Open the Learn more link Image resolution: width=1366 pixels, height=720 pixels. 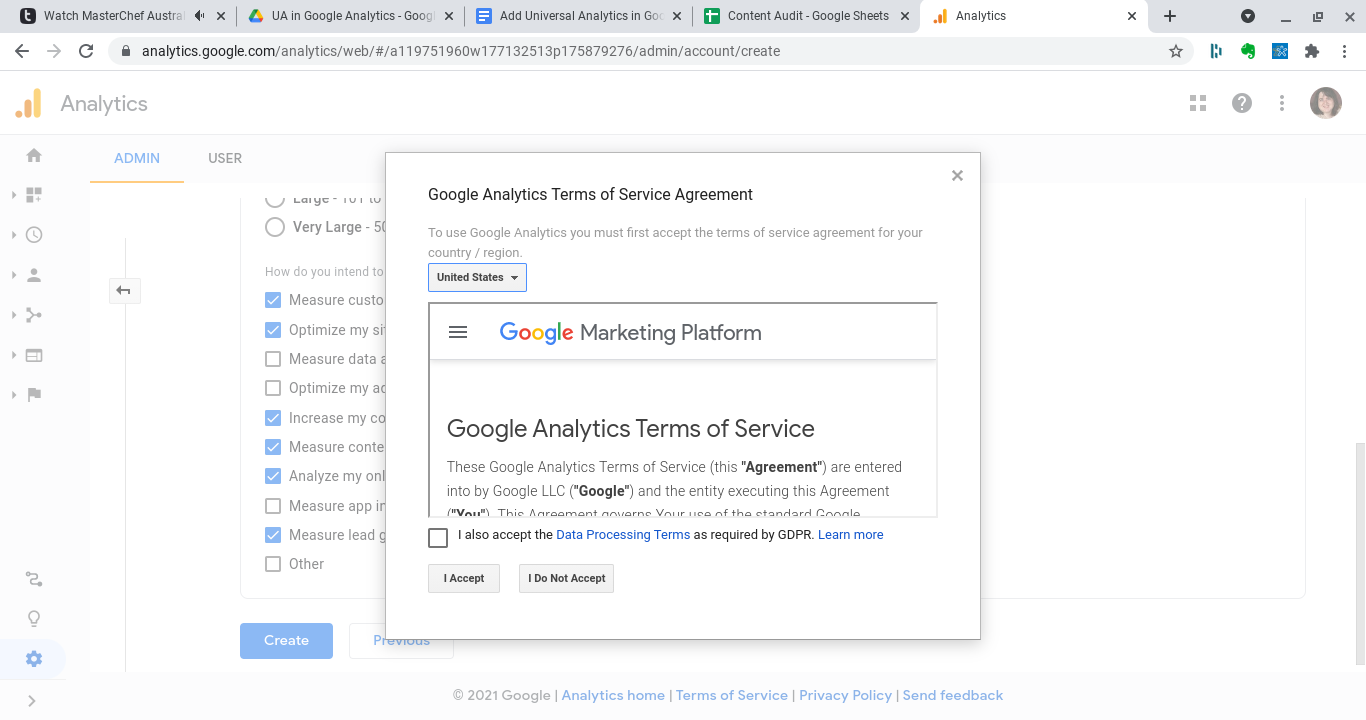(x=851, y=535)
